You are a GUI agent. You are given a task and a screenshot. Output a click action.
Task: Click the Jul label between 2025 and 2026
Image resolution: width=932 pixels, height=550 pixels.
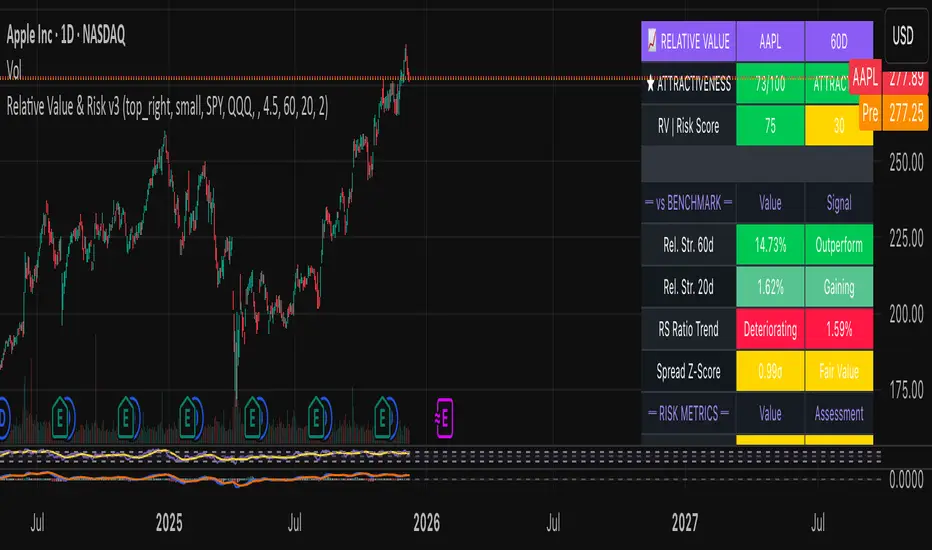pos(294,523)
